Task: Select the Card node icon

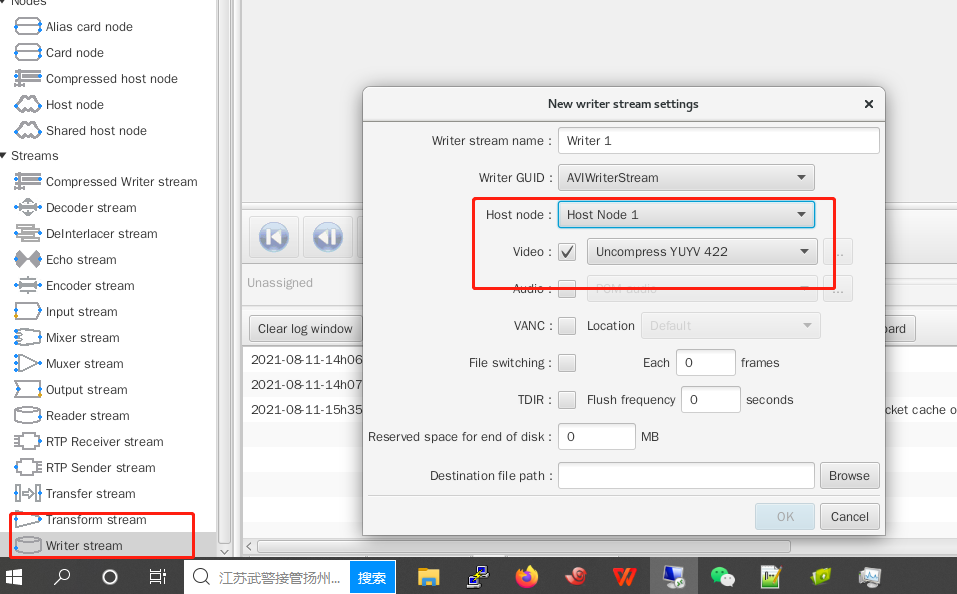Action: pos(27,53)
